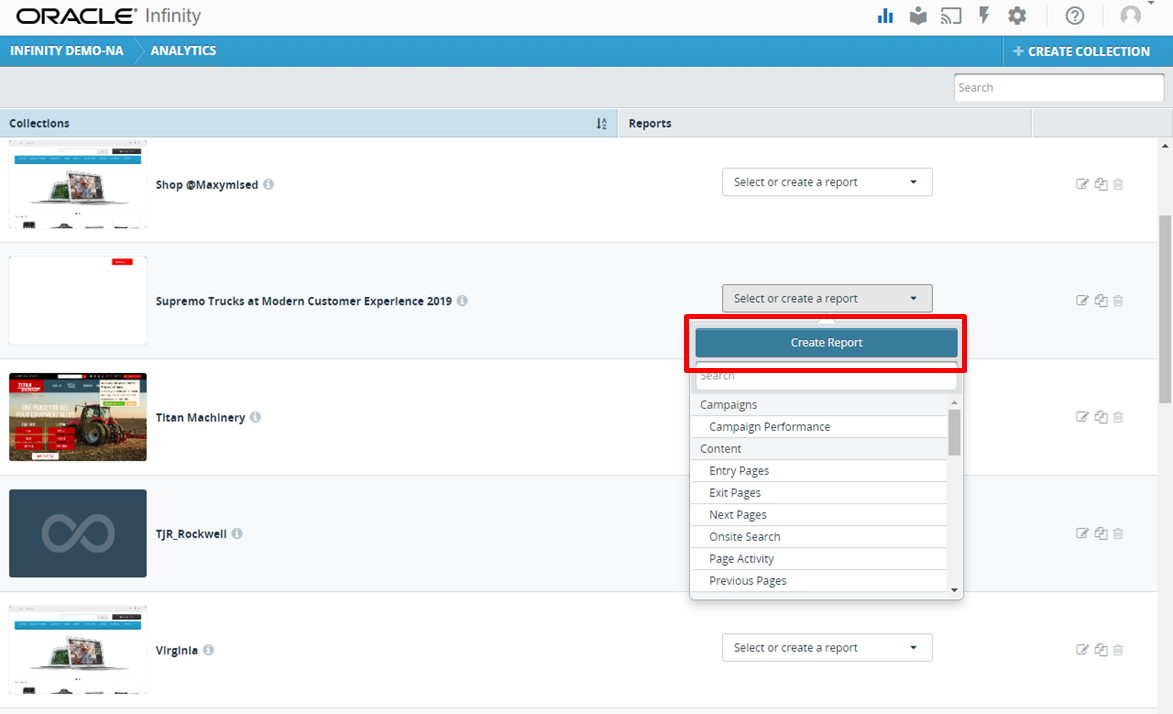Collapse Supremo Trucks report dropdown
The width and height of the screenshot is (1173, 714).
tap(827, 299)
